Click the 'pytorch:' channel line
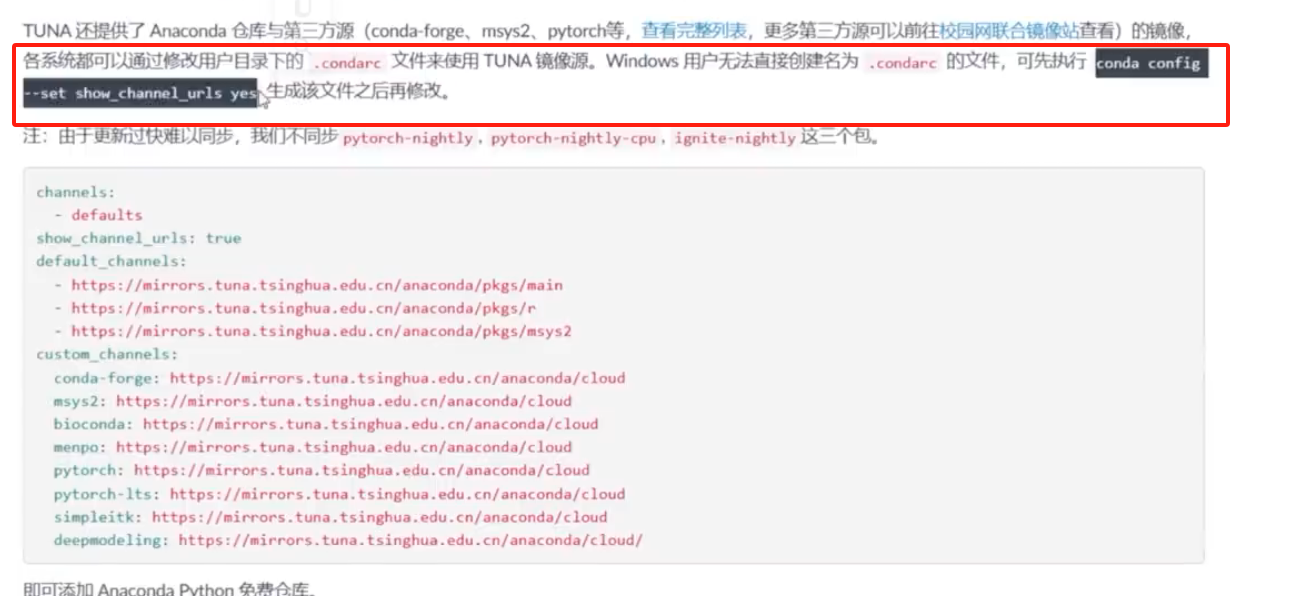The width and height of the screenshot is (1296, 596). [x=322, y=470]
